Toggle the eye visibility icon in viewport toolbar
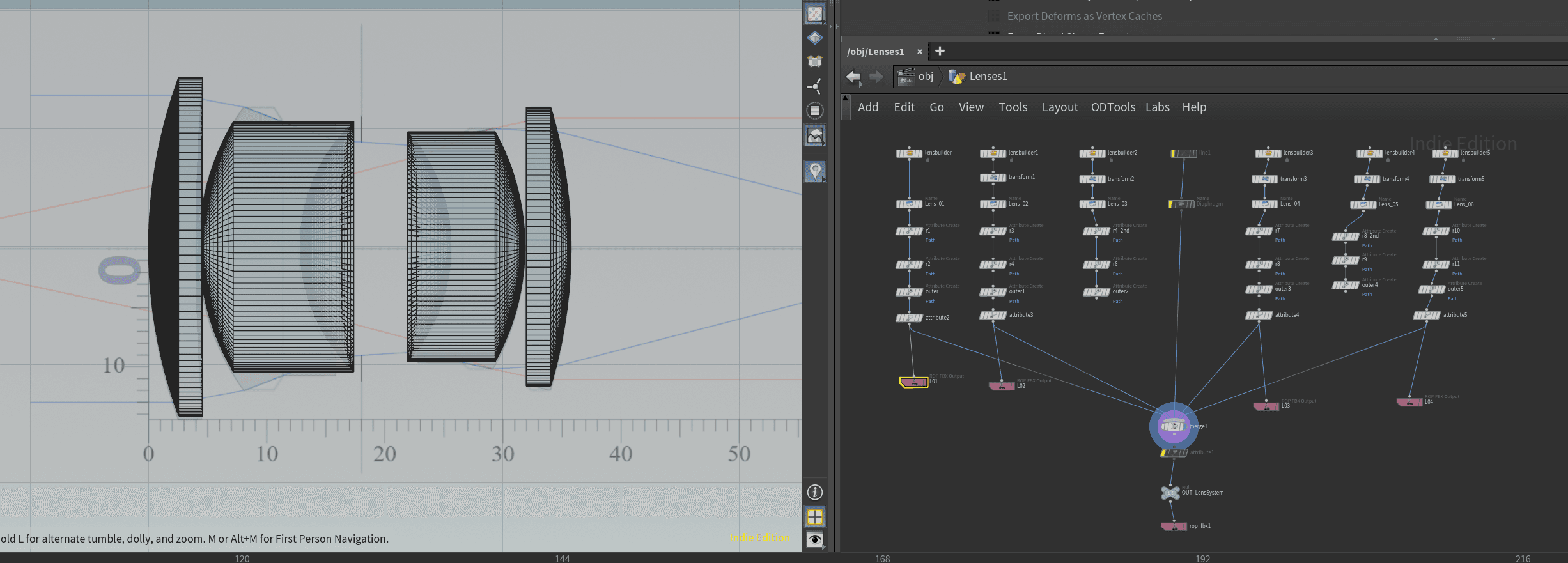This screenshot has width=1568, height=563. pyautogui.click(x=814, y=540)
